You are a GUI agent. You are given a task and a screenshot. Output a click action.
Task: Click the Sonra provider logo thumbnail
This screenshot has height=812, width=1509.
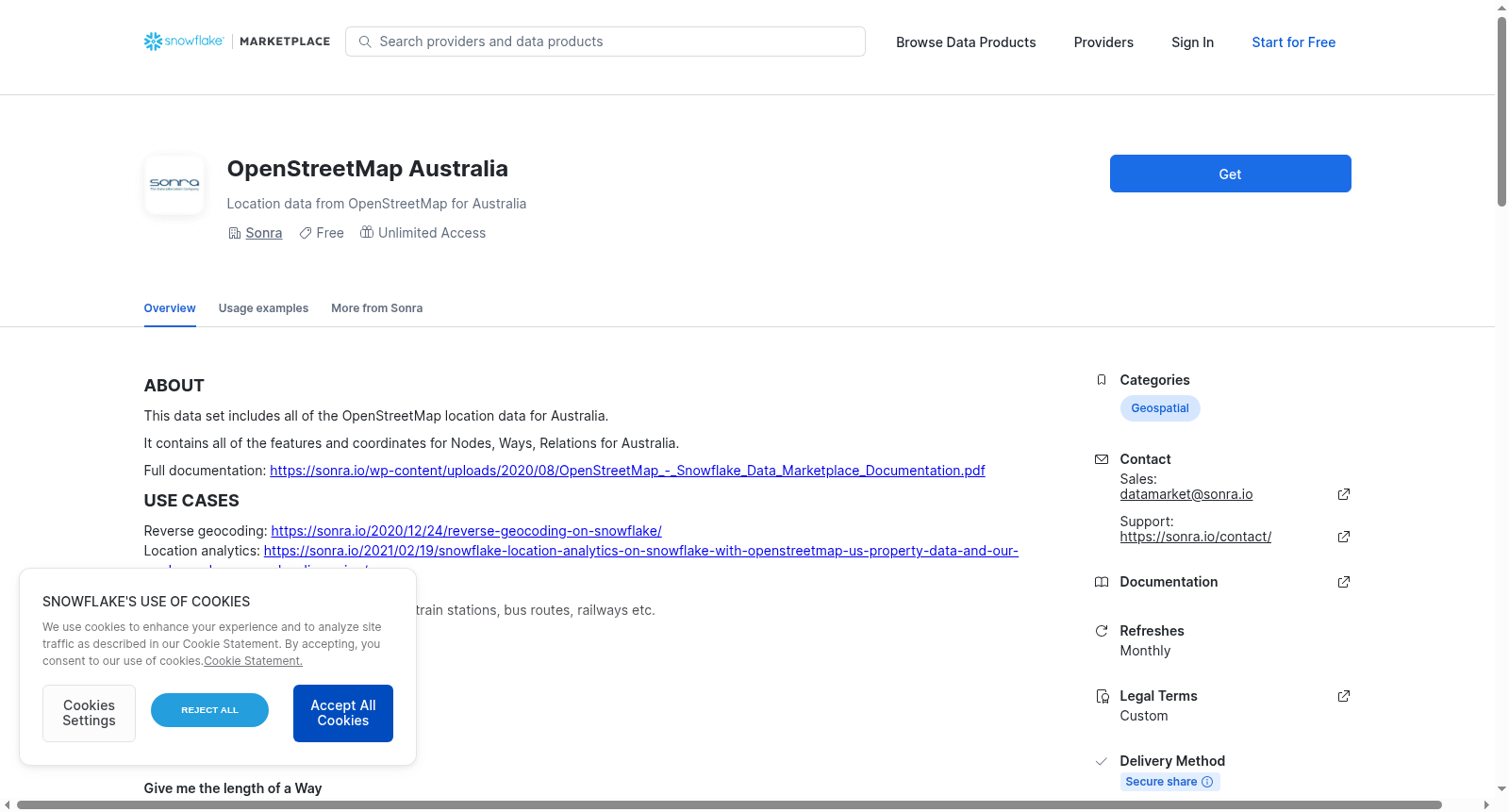pyautogui.click(x=174, y=185)
